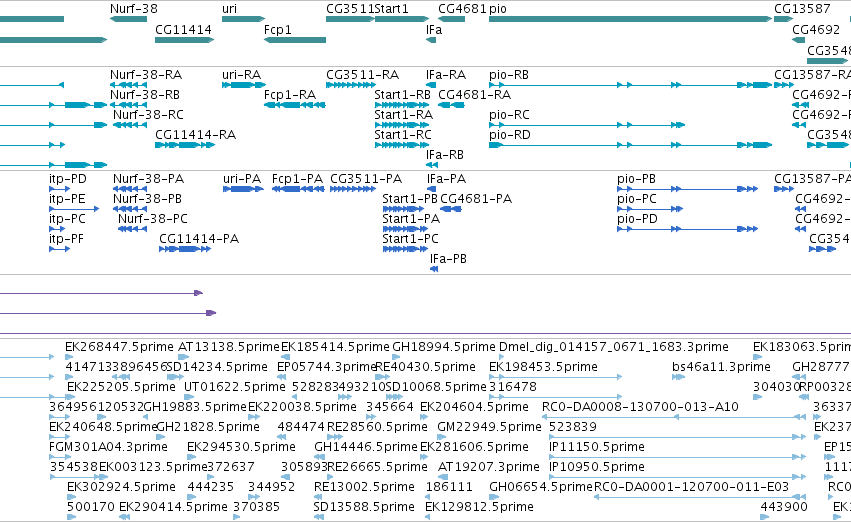The height and width of the screenshot is (522, 851).
Task: Click the uri gene label in top track
Action: point(230,9)
